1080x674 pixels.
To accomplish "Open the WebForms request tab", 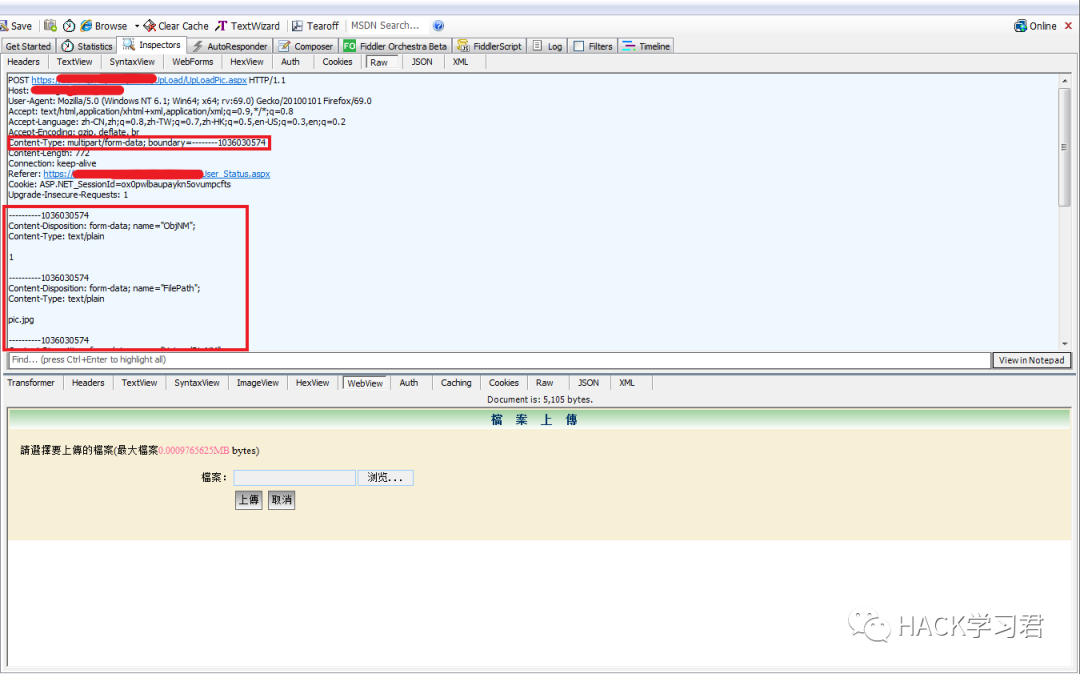I will tap(193, 62).
